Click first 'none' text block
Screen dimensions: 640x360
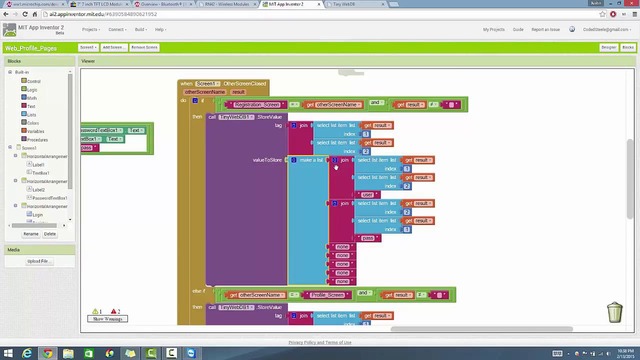pyautogui.click(x=342, y=247)
